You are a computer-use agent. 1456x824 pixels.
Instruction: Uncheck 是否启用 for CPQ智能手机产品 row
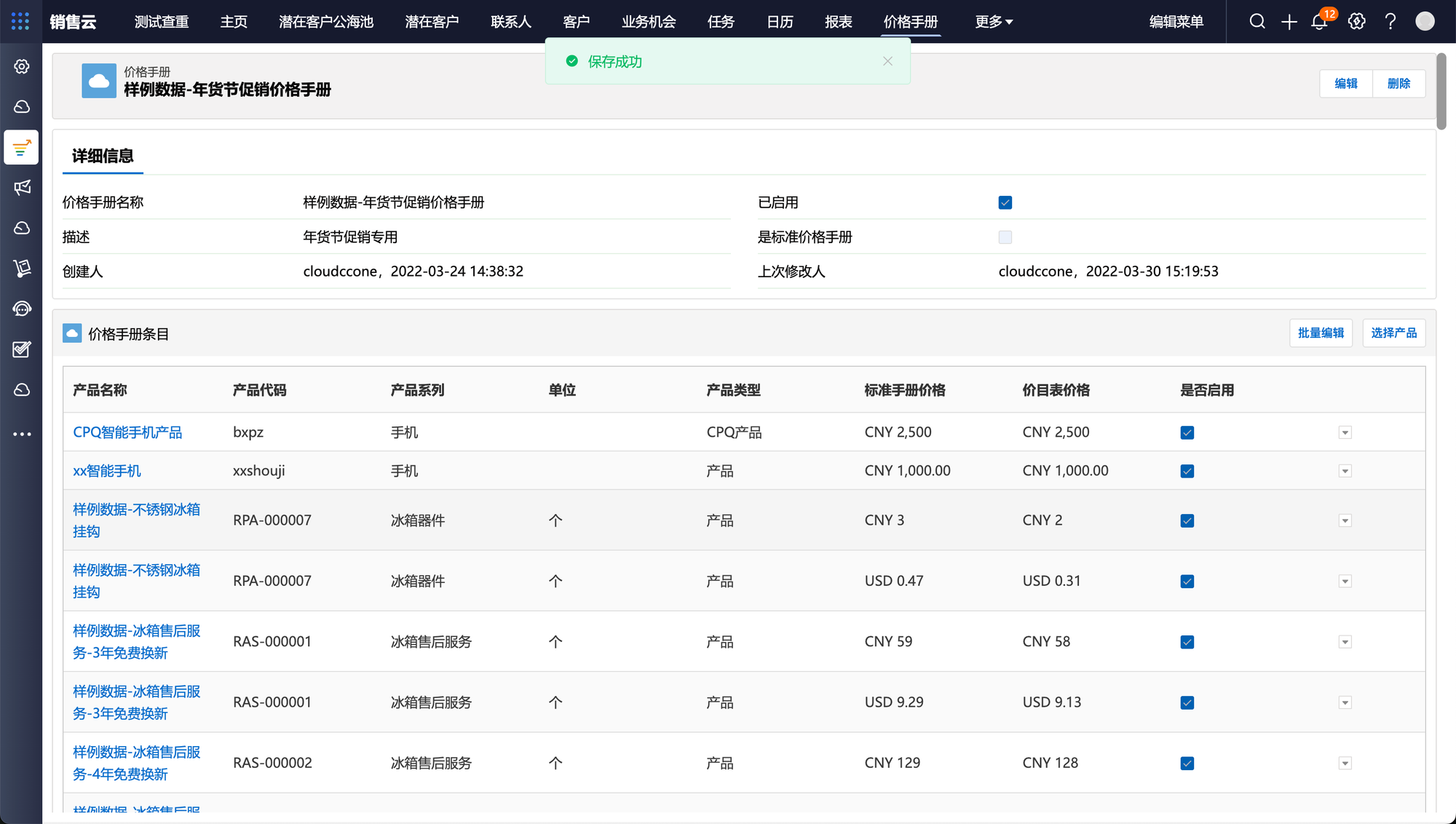(x=1187, y=432)
